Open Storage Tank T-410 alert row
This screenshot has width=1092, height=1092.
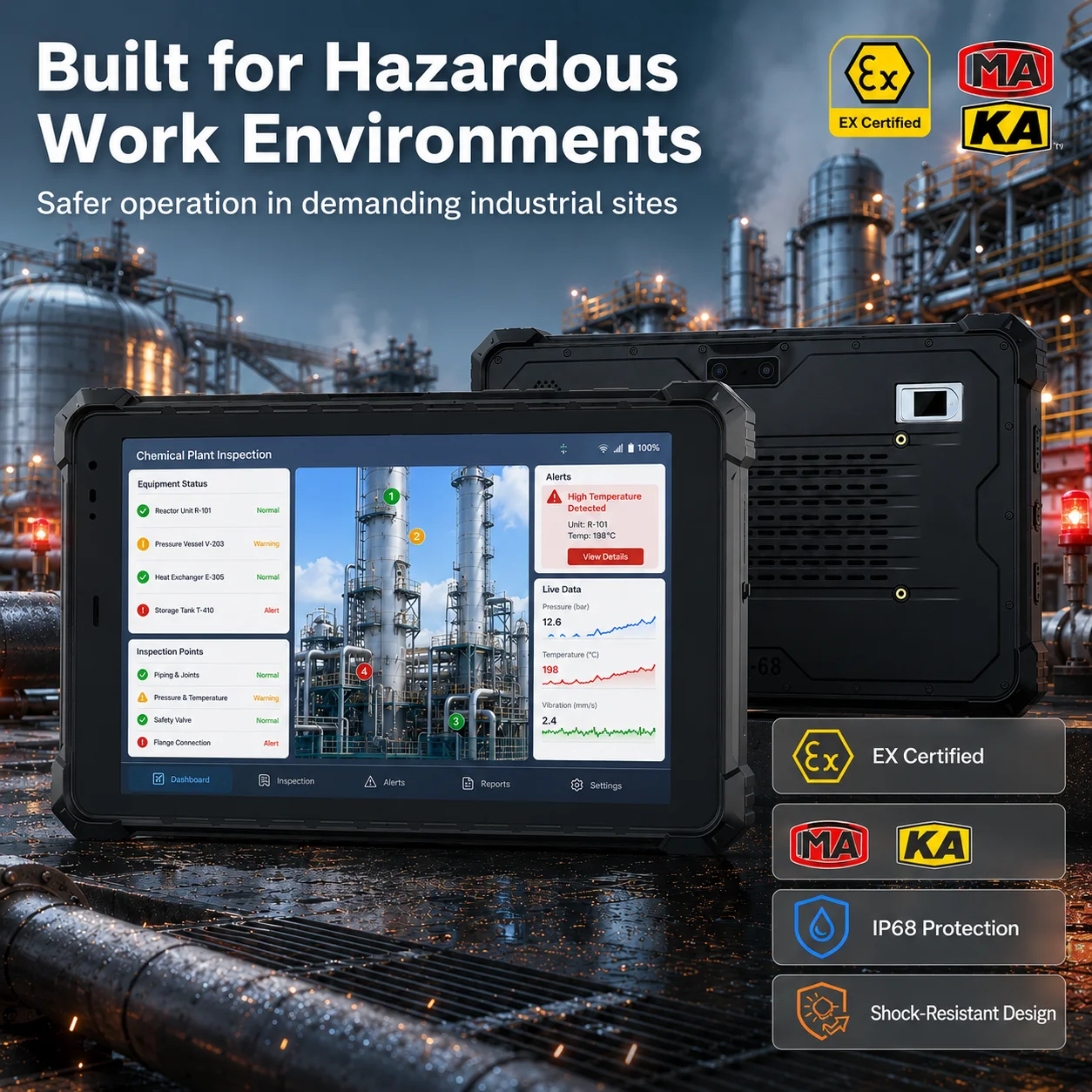pyautogui.click(x=208, y=610)
